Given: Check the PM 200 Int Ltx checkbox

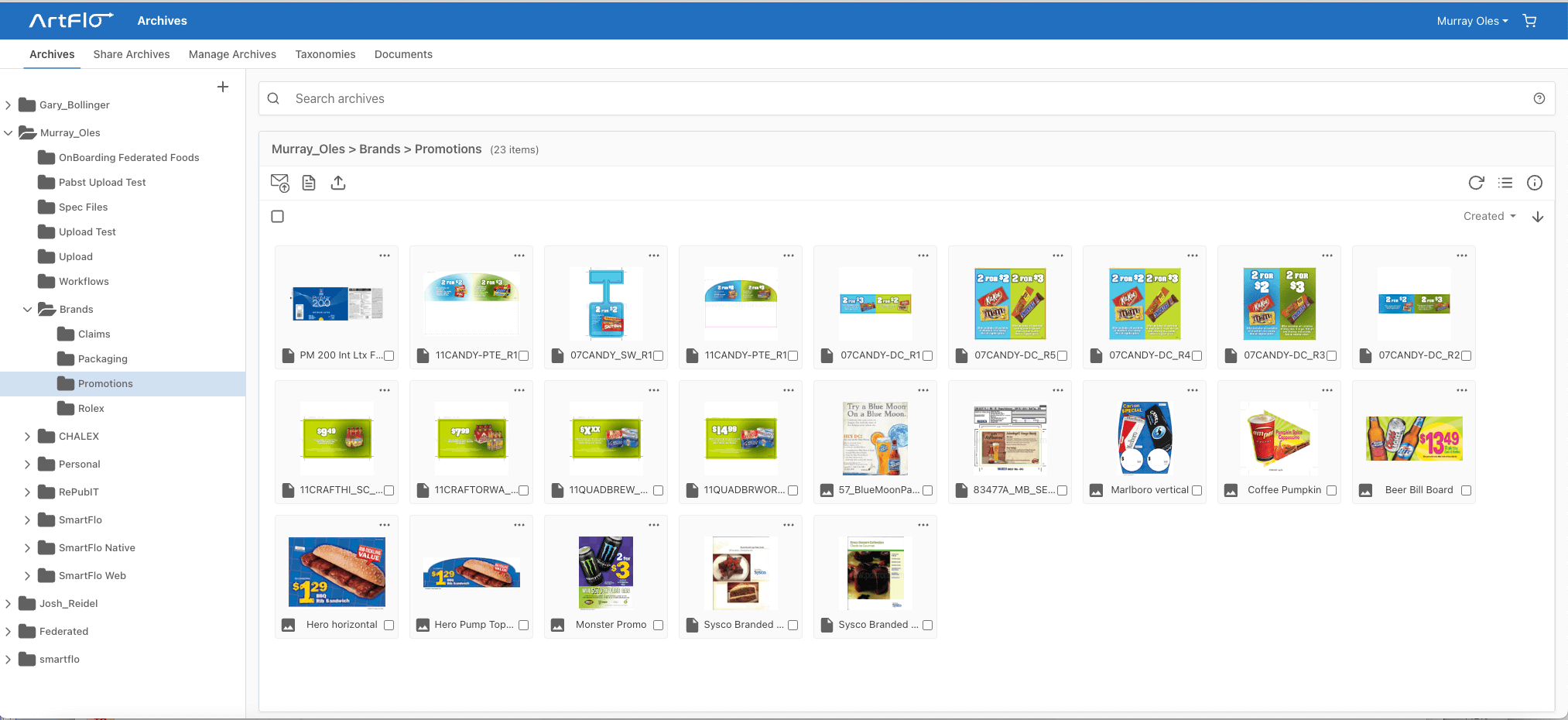Looking at the screenshot, I should point(389,356).
